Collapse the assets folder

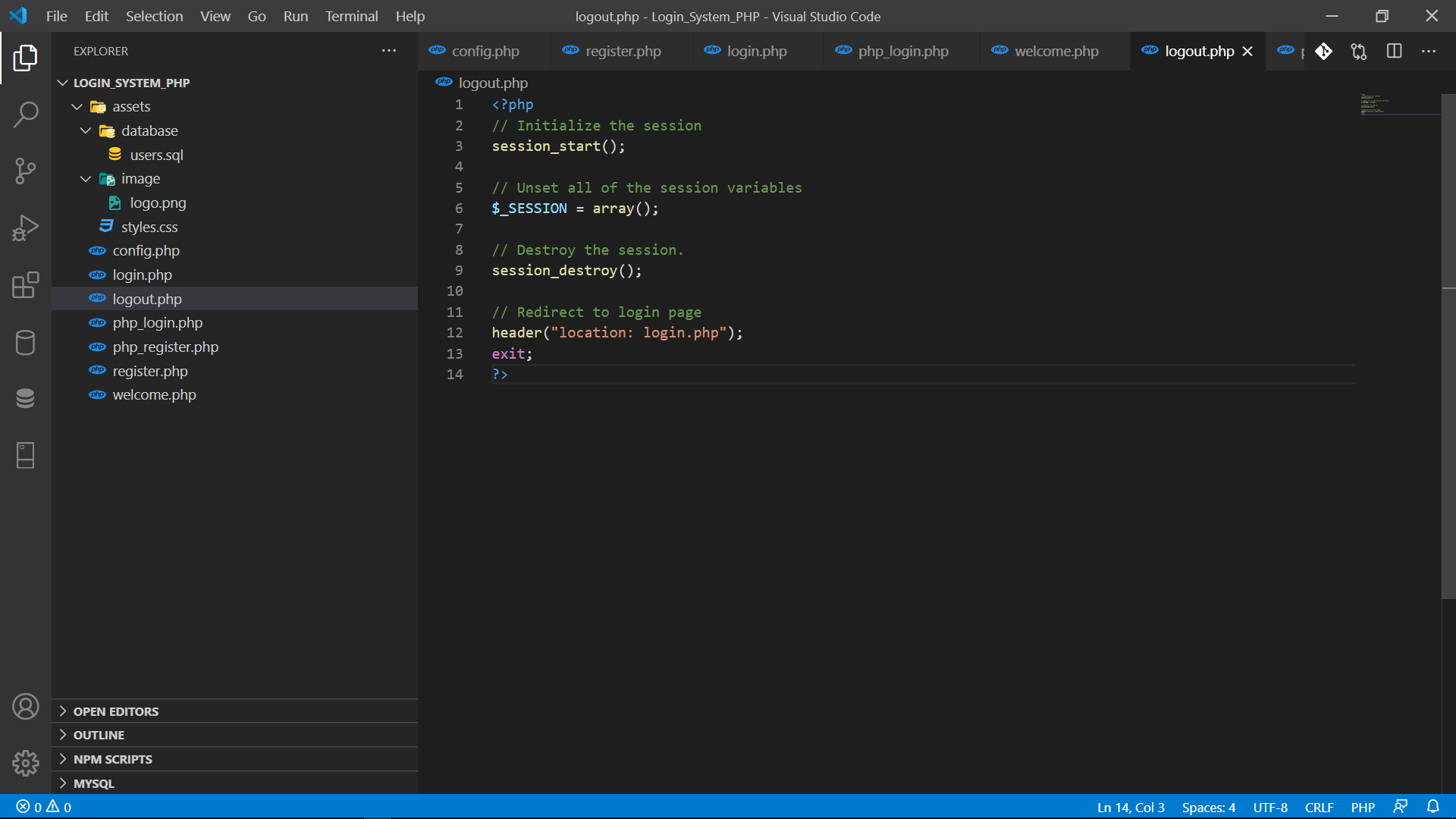(x=77, y=106)
